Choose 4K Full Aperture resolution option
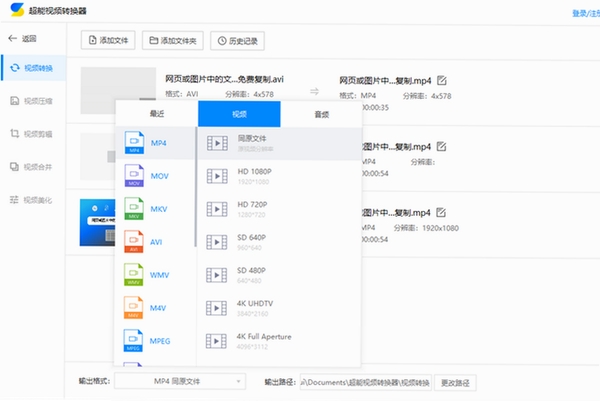This screenshot has width=600, height=401. (279, 341)
